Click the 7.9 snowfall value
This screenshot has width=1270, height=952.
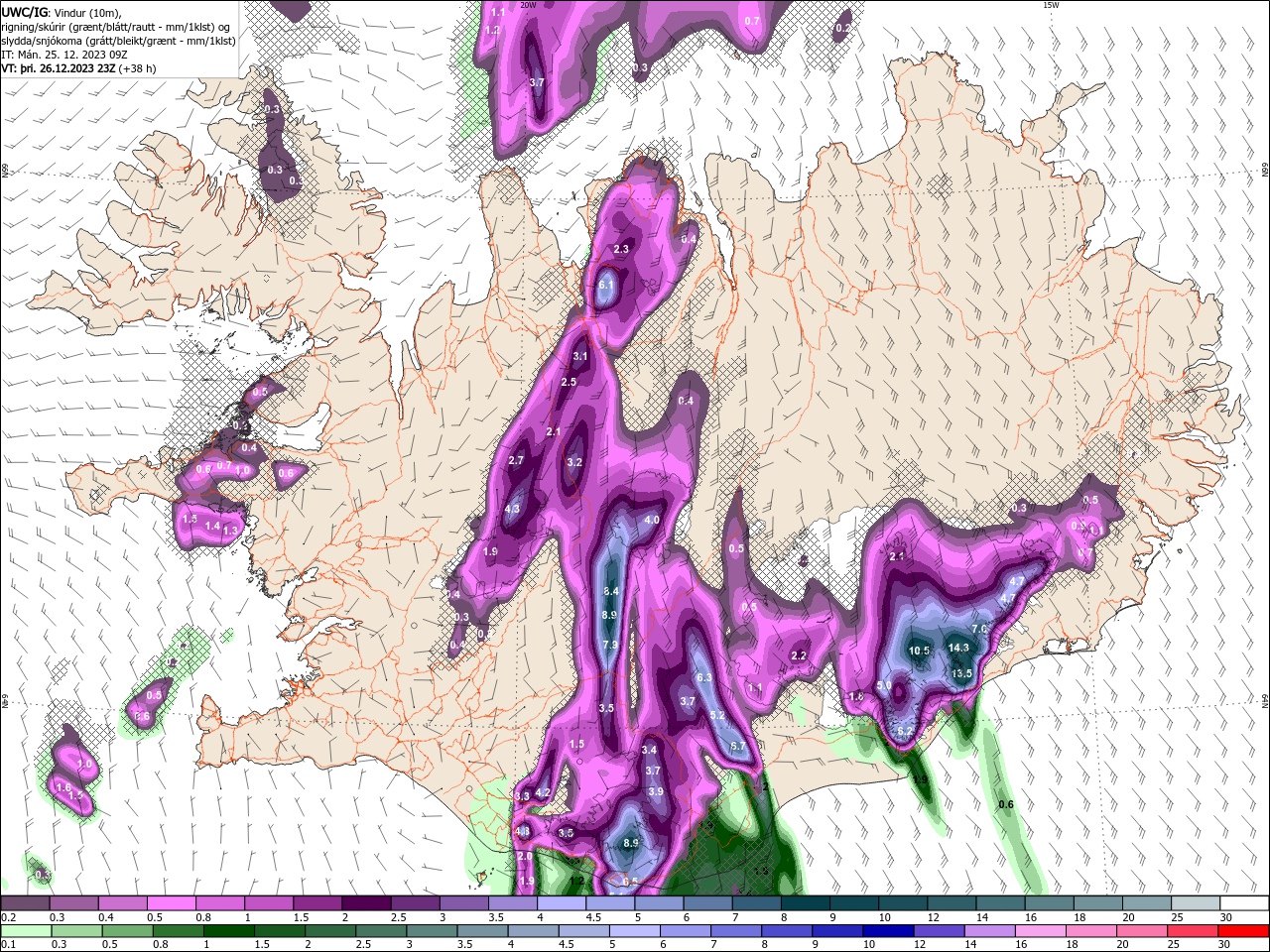tap(610, 645)
